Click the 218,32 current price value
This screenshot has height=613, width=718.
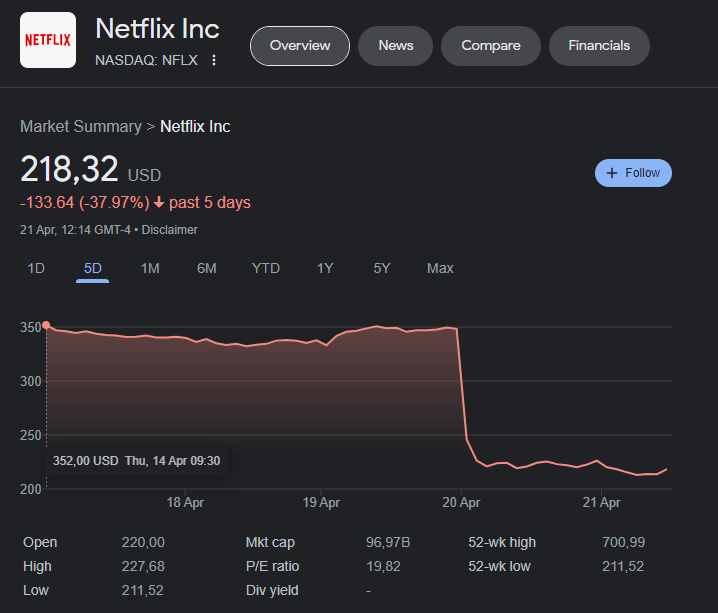click(69, 169)
